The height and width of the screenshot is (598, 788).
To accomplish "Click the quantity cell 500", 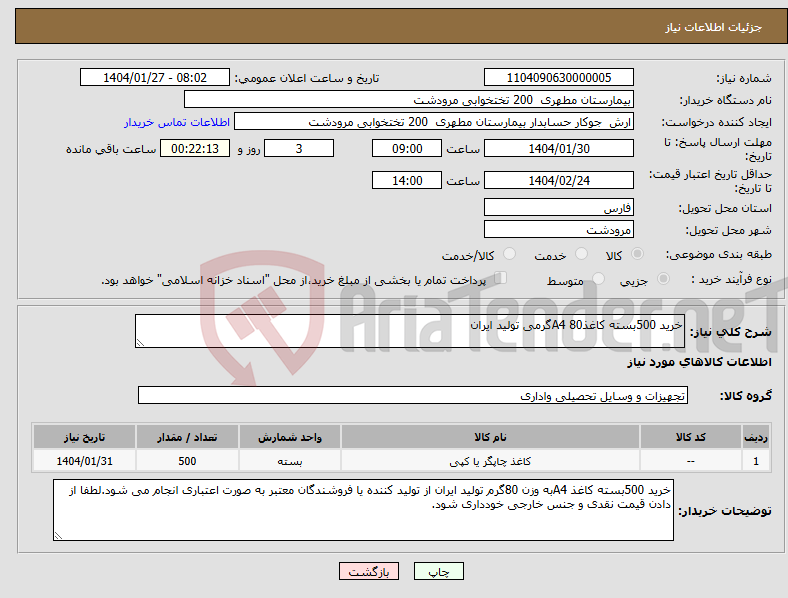I will 187,461.
